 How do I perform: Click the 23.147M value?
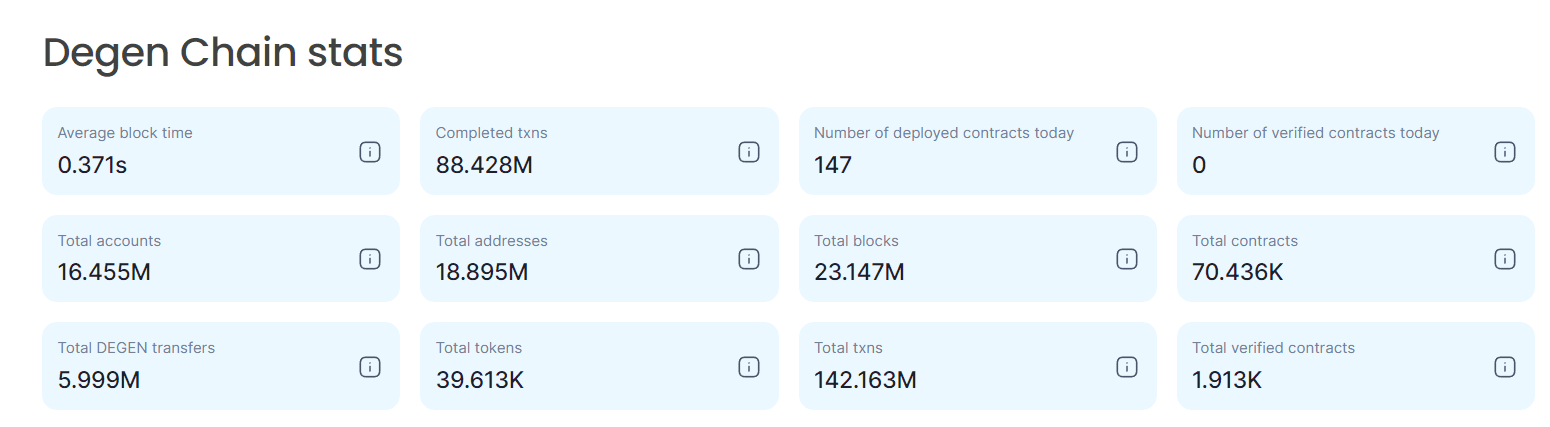click(859, 272)
